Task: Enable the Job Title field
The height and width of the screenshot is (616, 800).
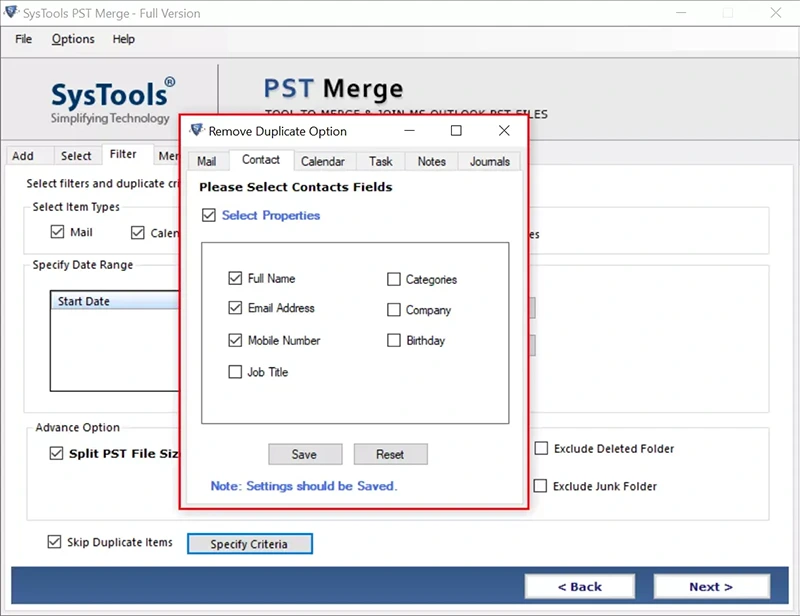Action: tap(235, 372)
